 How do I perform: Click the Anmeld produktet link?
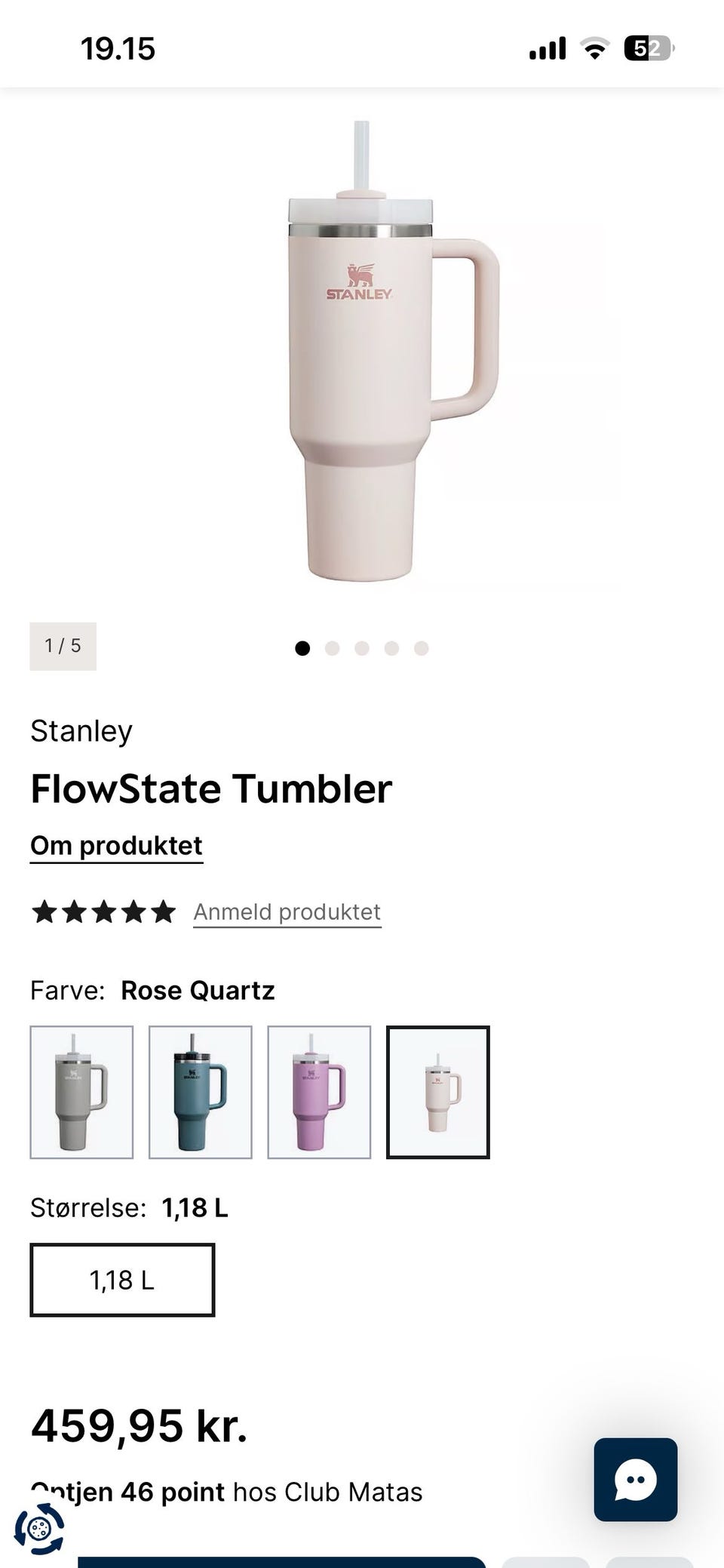(x=287, y=912)
